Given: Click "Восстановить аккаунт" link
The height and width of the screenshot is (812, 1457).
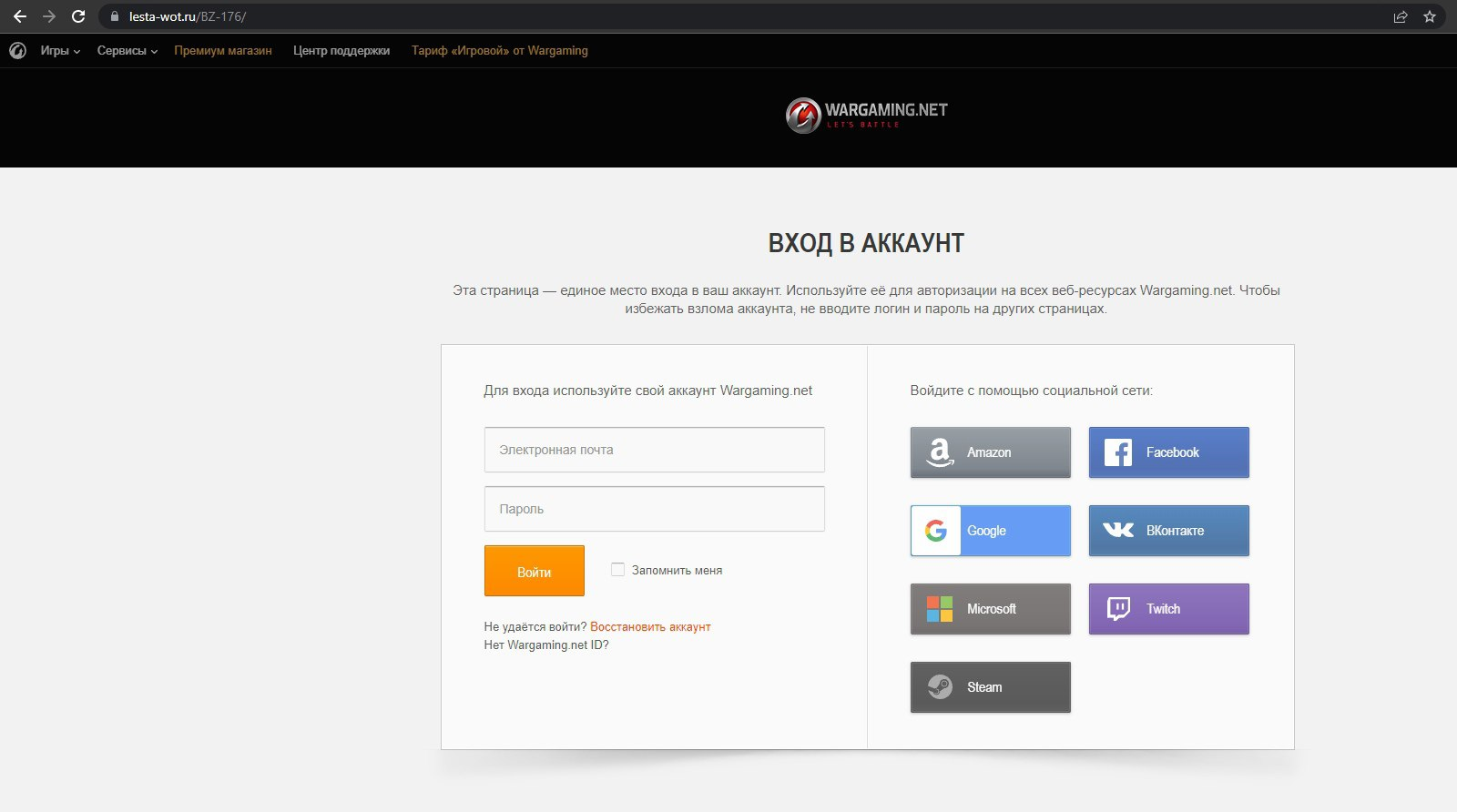Looking at the screenshot, I should coord(650,626).
